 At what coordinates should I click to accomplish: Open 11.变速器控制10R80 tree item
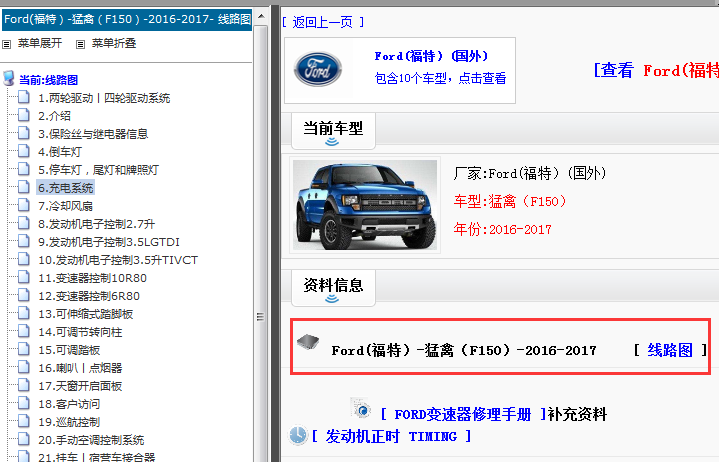pyautogui.click(x=92, y=278)
